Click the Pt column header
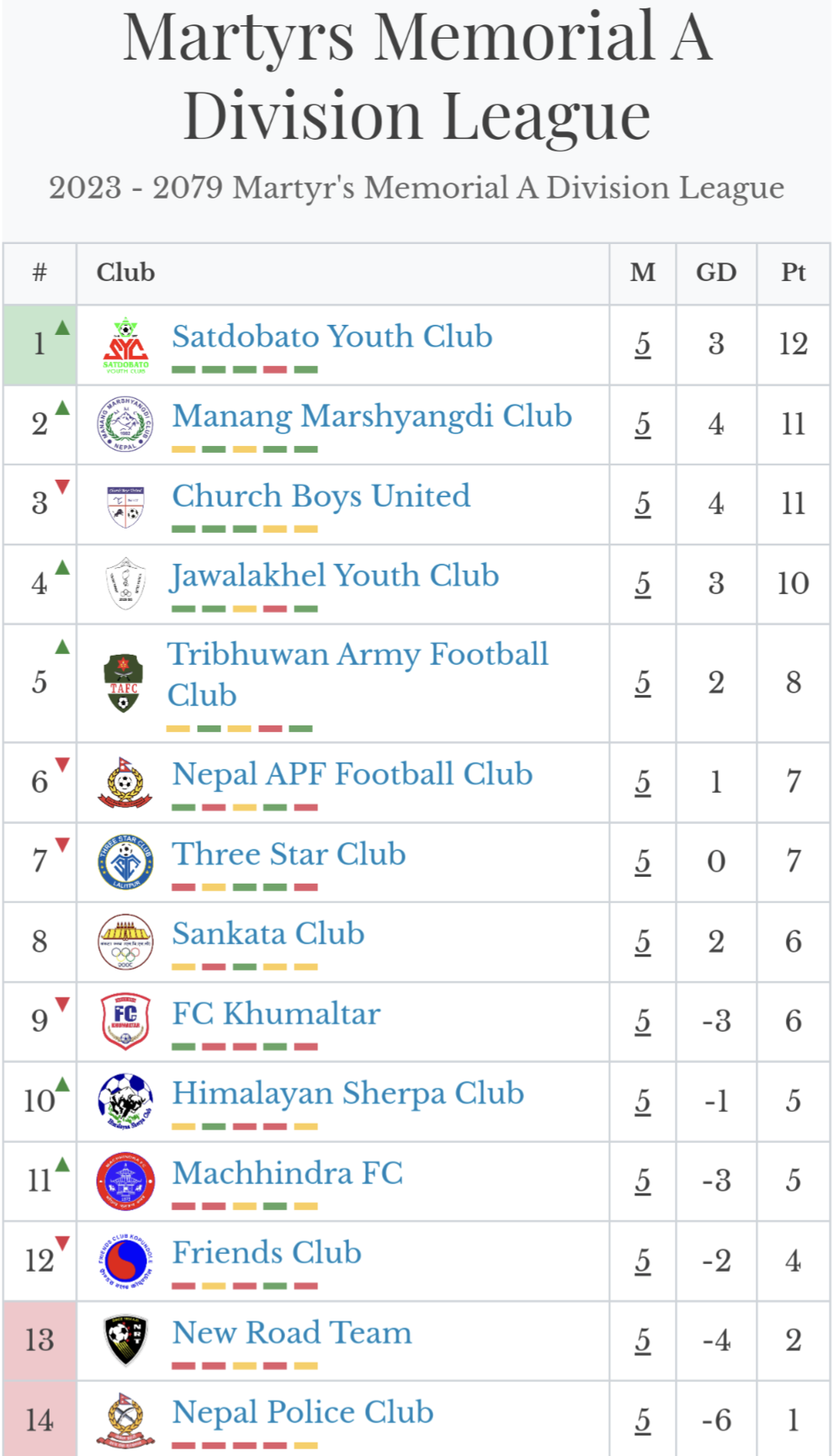The height and width of the screenshot is (1456, 833). coord(793,273)
